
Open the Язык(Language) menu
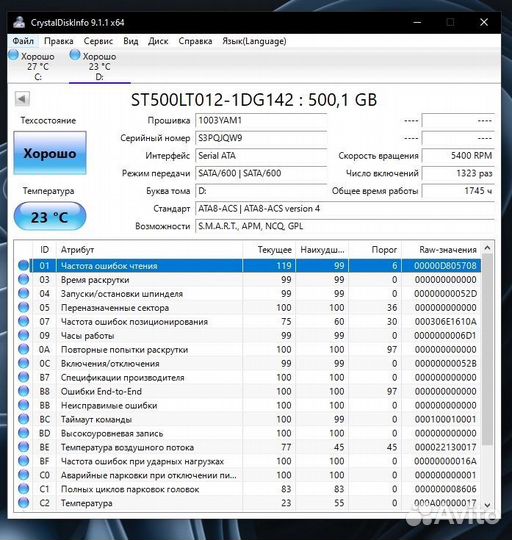pyautogui.click(x=254, y=41)
